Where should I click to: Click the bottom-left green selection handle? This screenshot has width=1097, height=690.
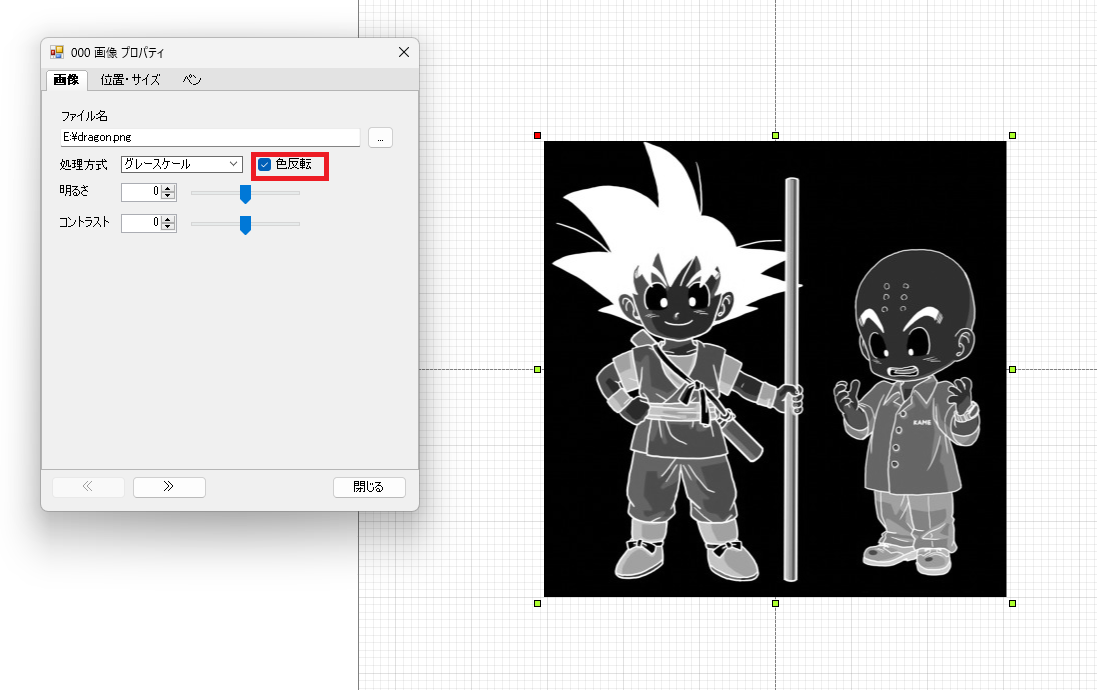[537, 603]
